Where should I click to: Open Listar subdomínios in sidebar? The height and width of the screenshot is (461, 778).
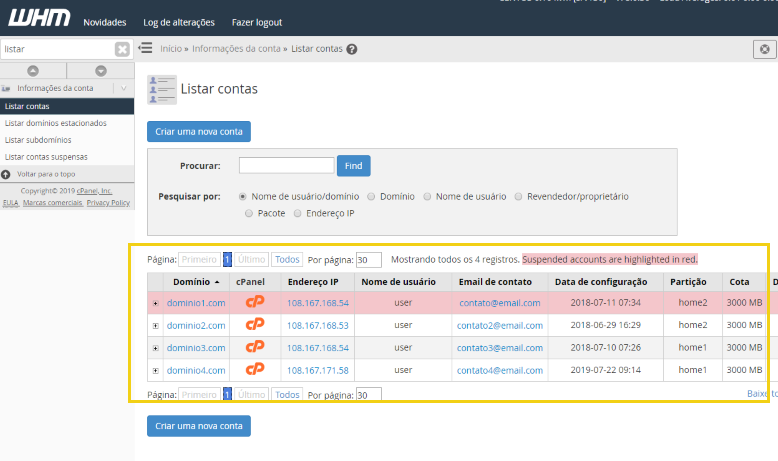(38, 140)
